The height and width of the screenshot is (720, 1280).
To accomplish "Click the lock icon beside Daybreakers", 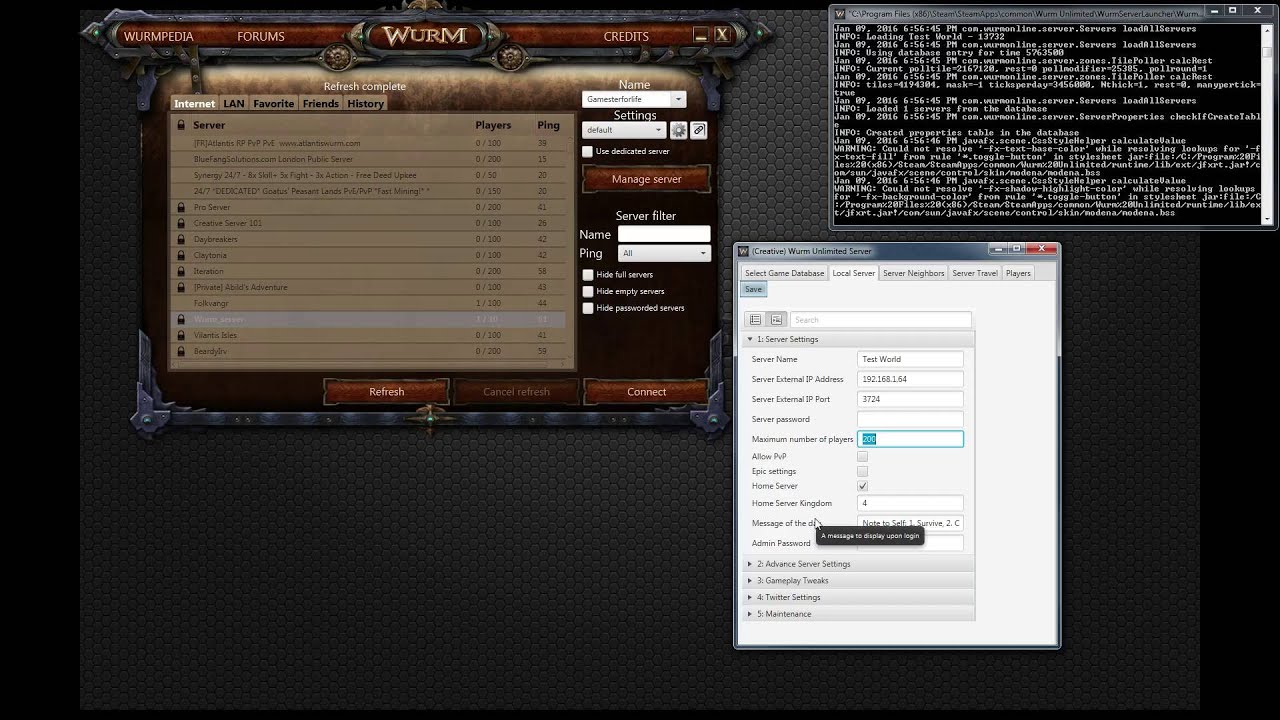I will [x=181, y=239].
